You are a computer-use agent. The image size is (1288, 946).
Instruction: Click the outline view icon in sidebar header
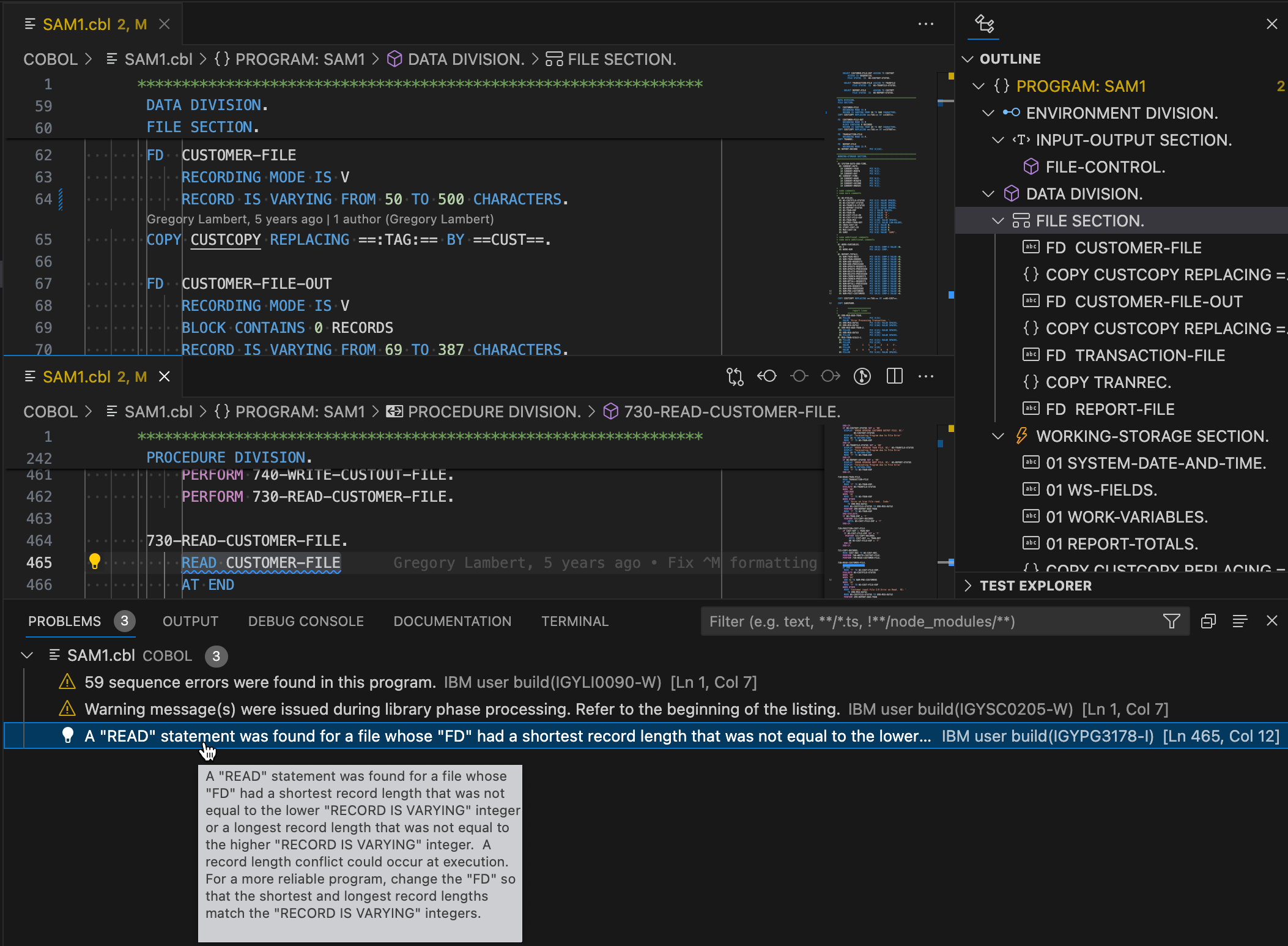click(x=985, y=24)
